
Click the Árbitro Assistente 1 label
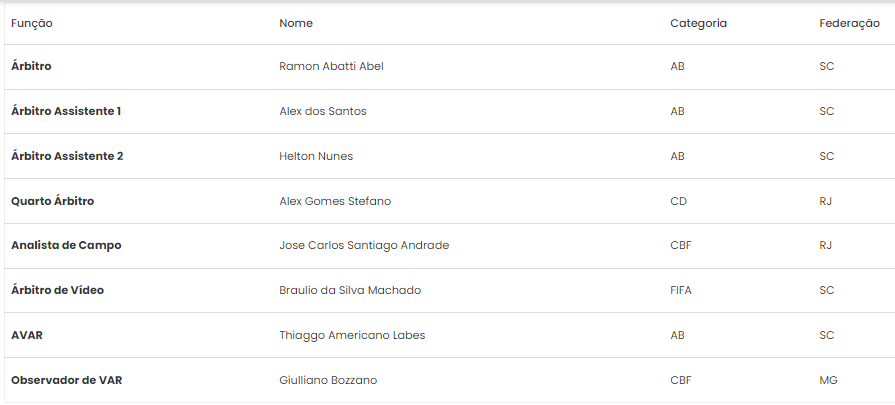66,111
